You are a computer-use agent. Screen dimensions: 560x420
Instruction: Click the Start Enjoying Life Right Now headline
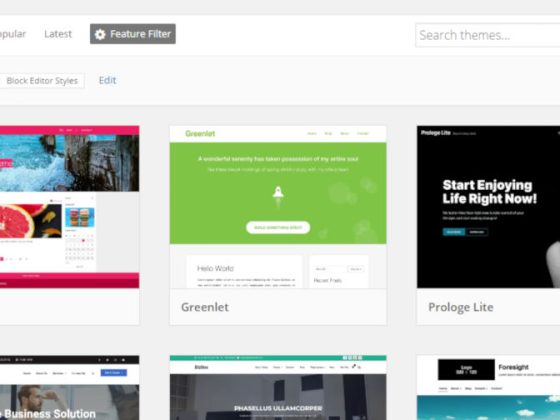[x=489, y=192]
